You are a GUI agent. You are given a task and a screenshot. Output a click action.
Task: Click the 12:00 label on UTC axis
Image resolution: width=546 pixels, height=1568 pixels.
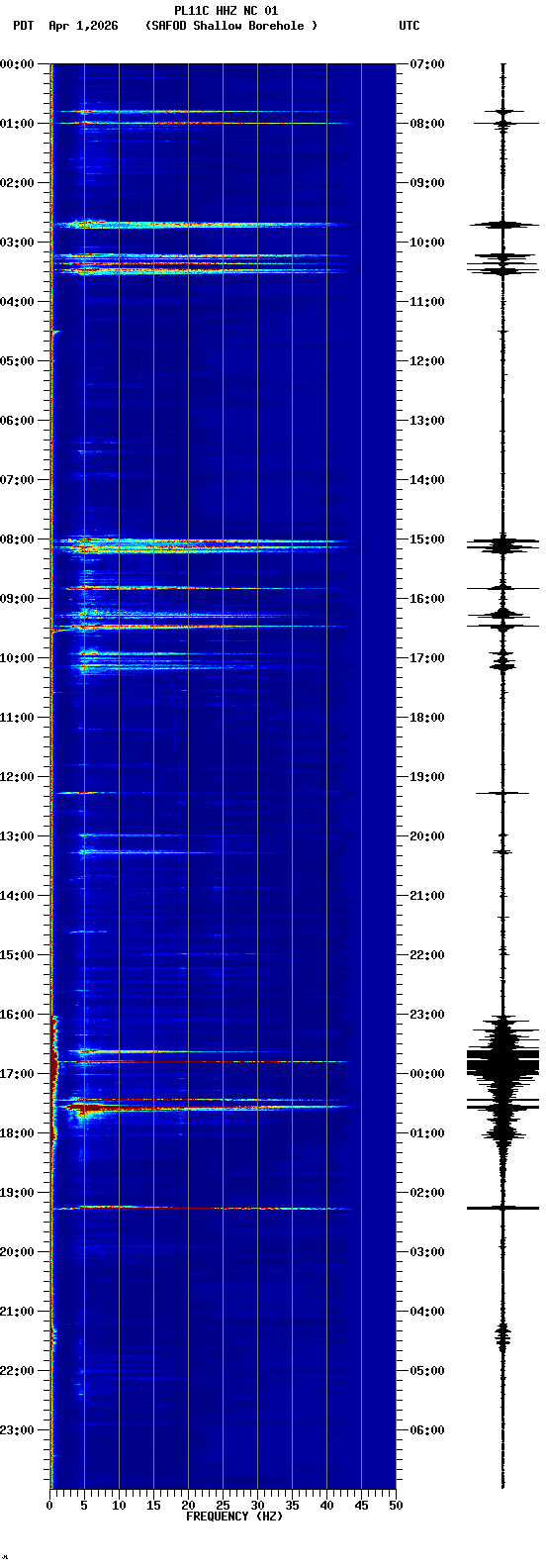coord(427,361)
